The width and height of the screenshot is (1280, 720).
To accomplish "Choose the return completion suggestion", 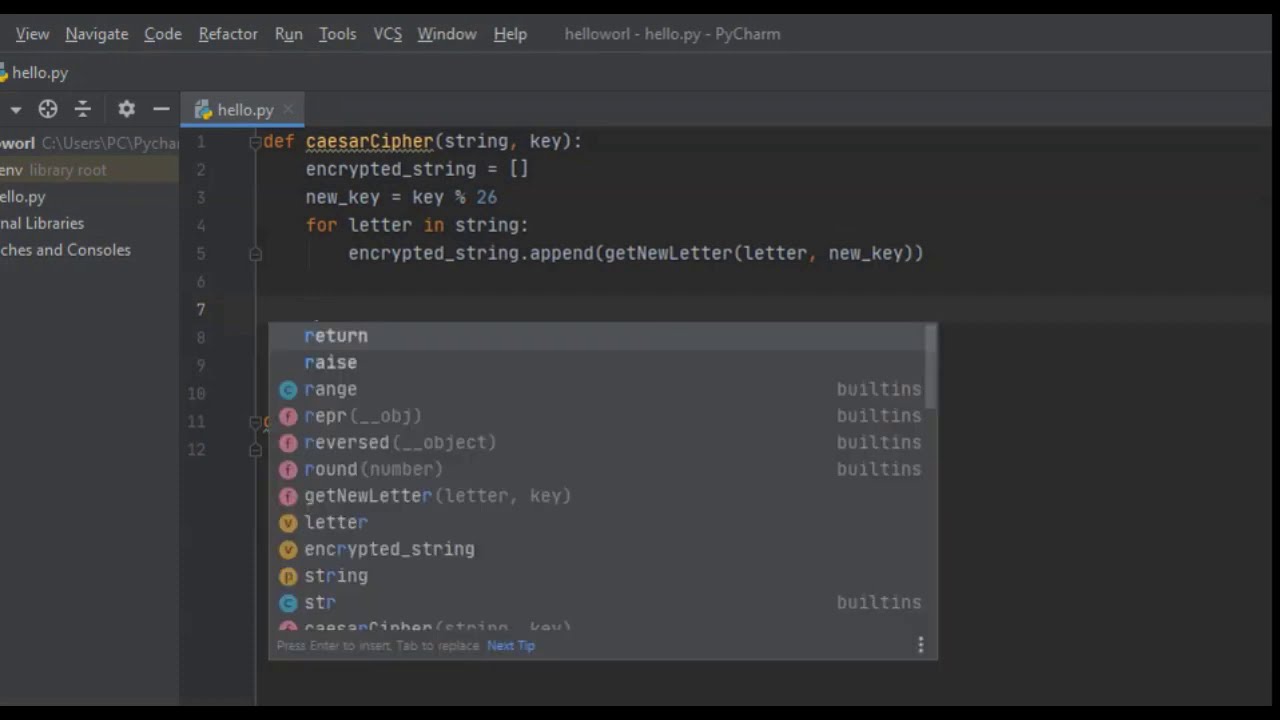I will tap(596, 336).
